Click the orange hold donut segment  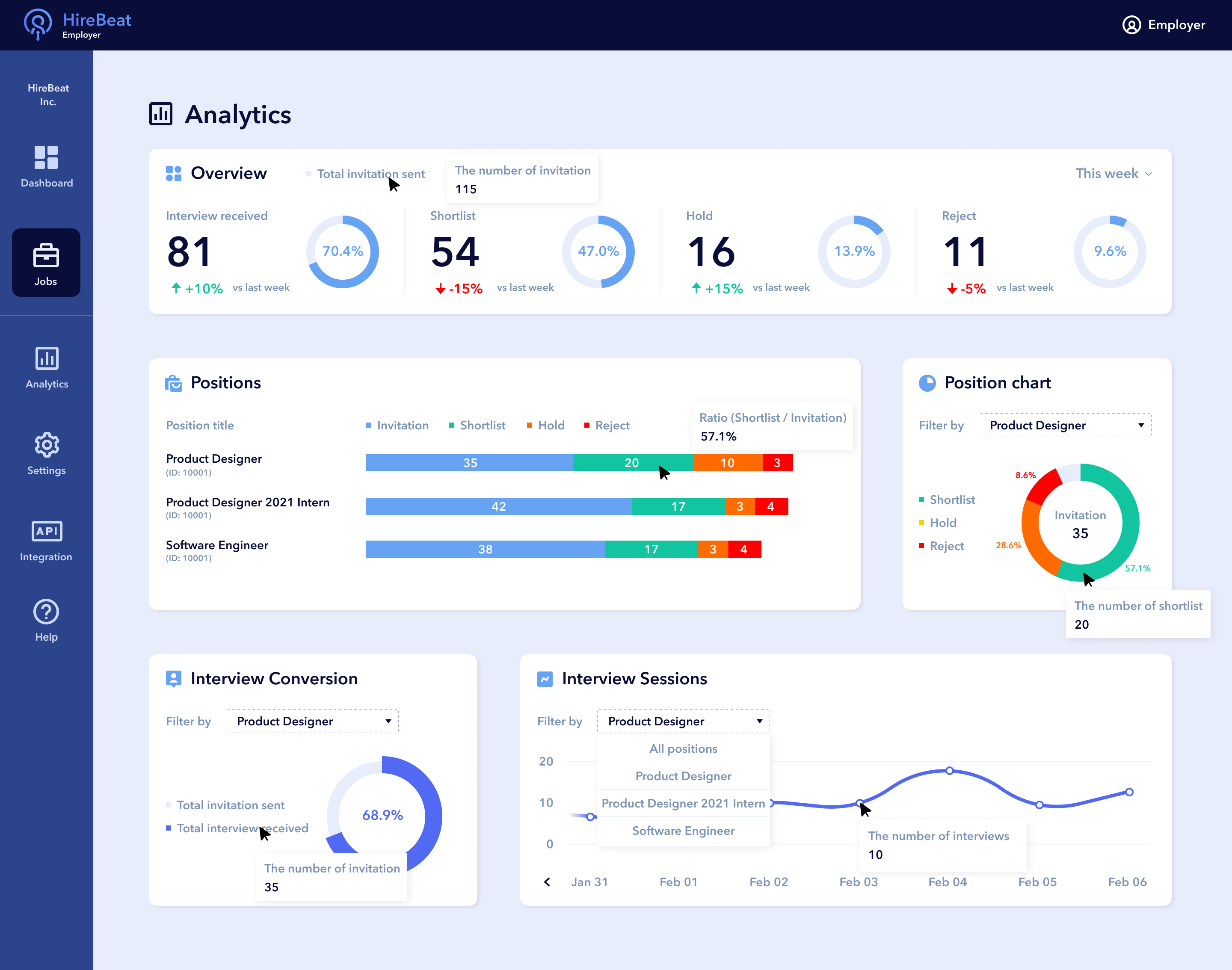click(x=1035, y=542)
